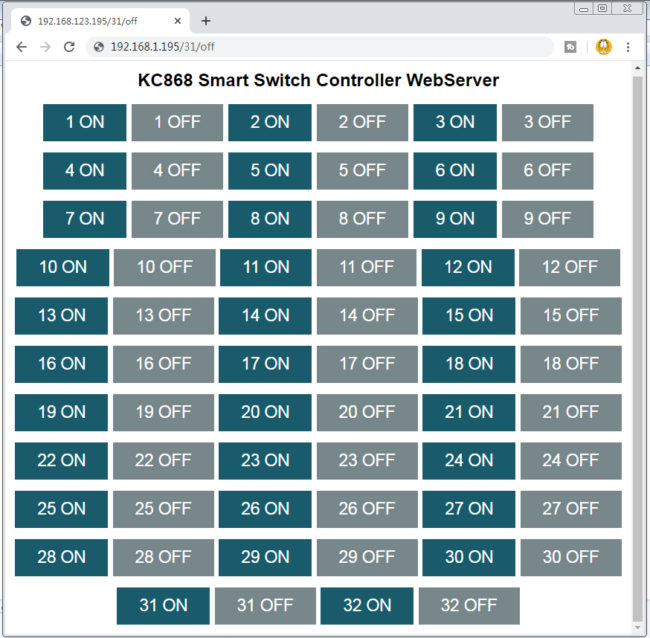This screenshot has width=650, height=638.
Task: Click the 12 OFF button
Action: pyautogui.click(x=570, y=267)
